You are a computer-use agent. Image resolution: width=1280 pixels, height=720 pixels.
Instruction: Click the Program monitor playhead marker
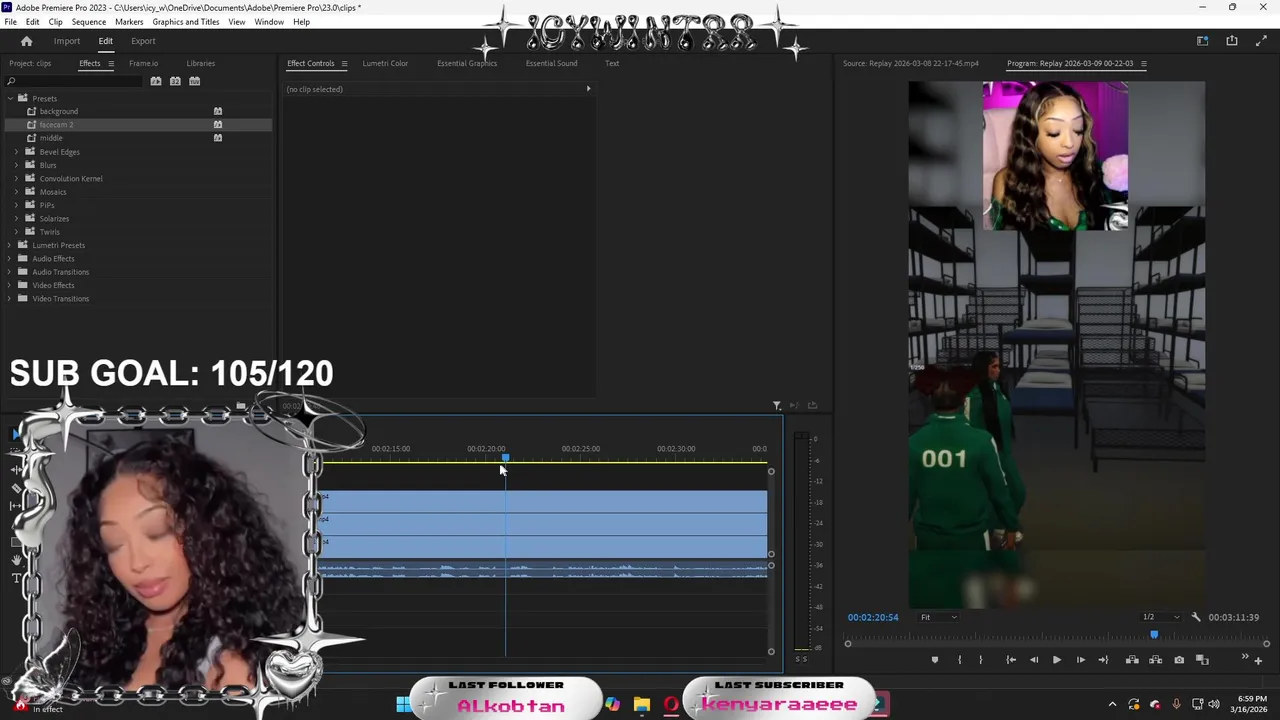pyautogui.click(x=1154, y=634)
